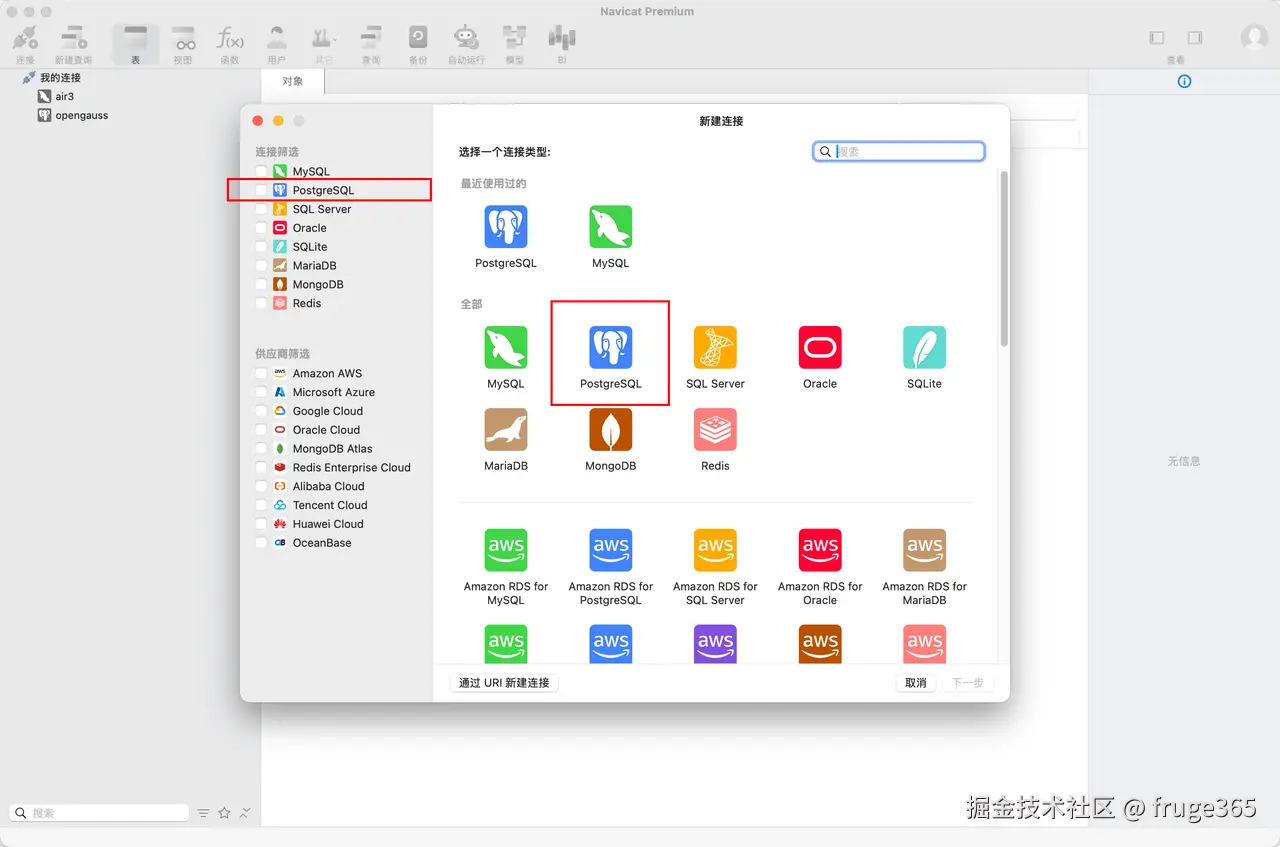The height and width of the screenshot is (847, 1280).
Task: Open the 函数 toolbar item
Action: click(230, 44)
